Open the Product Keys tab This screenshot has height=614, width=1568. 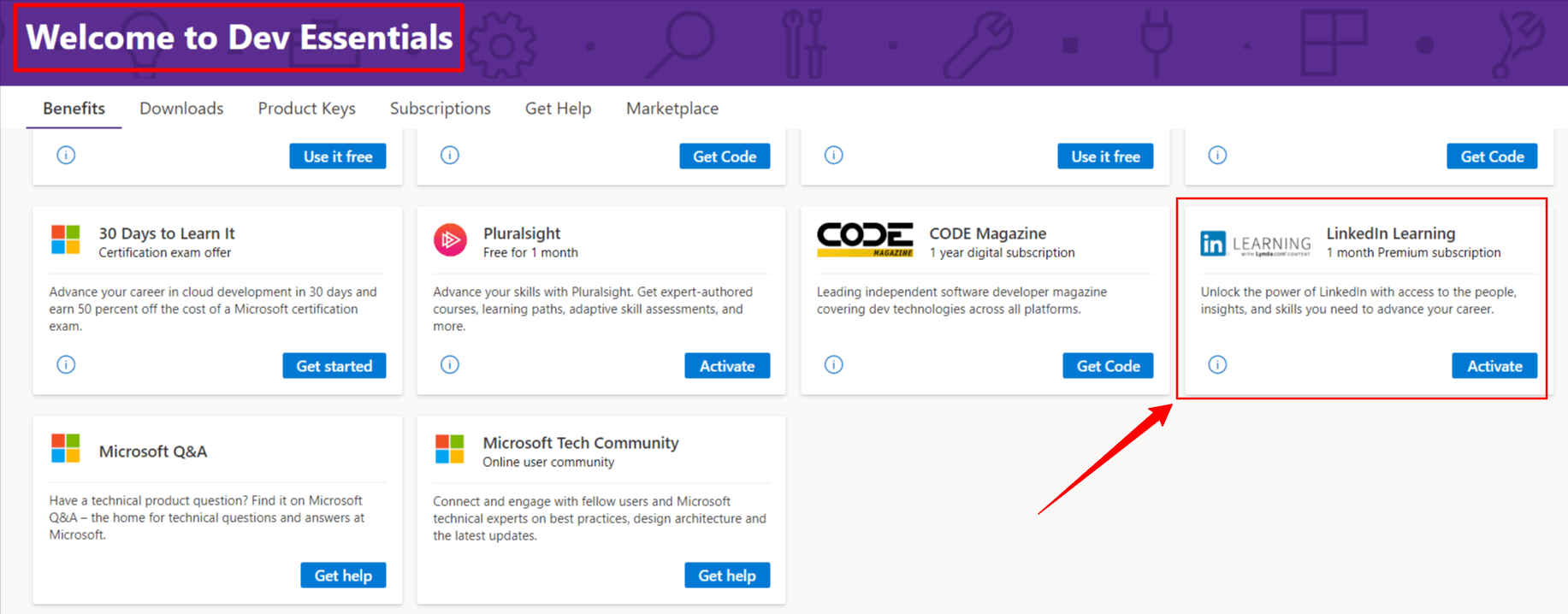click(x=306, y=109)
